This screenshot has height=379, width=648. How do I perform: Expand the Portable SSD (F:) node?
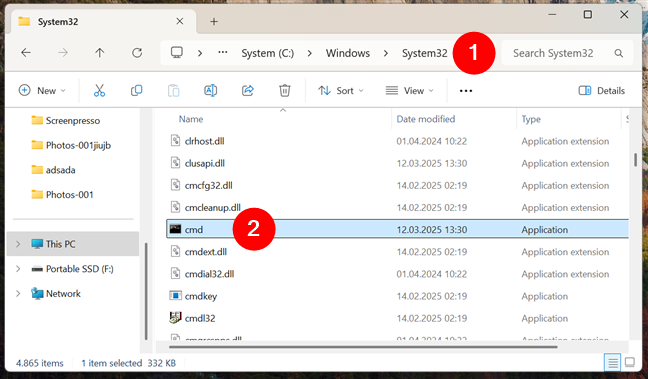click(x=18, y=269)
